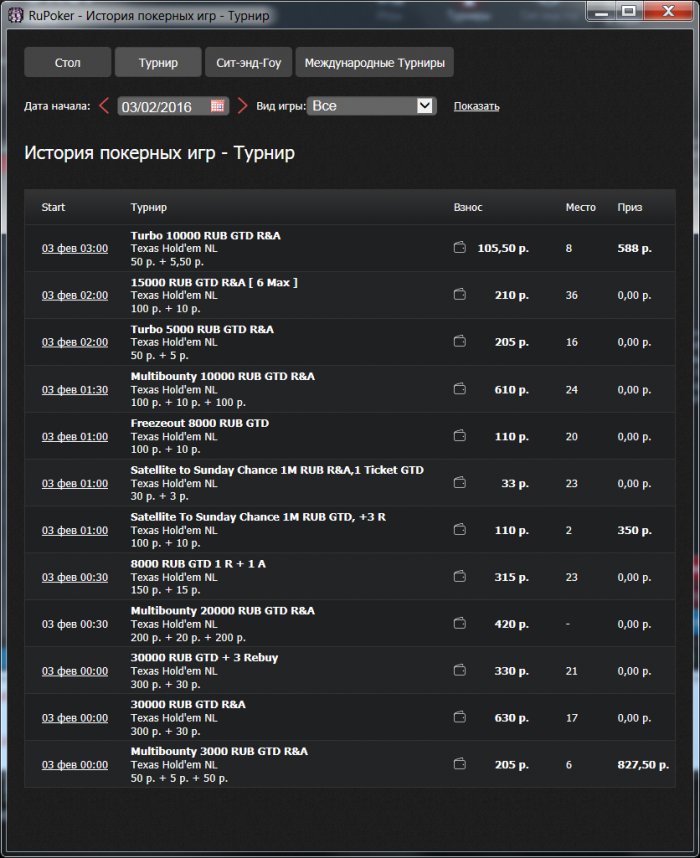Switch to the Сит-энд-Гоу tab
The width and height of the screenshot is (700, 858).
point(248,62)
